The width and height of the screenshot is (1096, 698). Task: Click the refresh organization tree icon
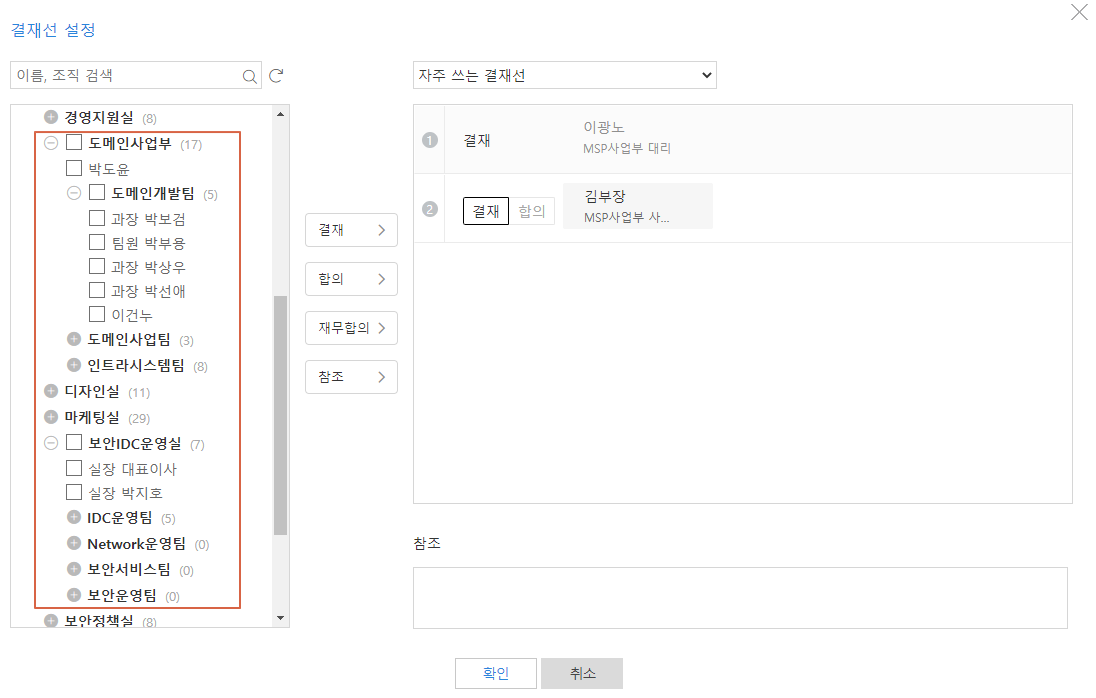click(277, 76)
